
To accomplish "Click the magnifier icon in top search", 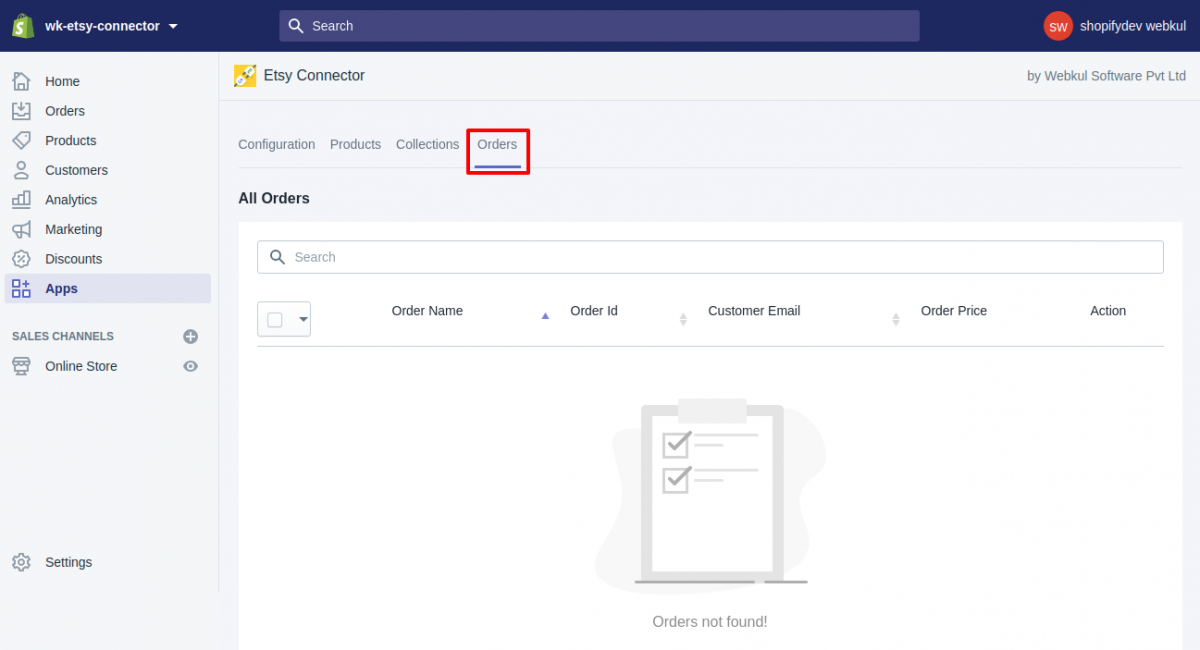I will pyautogui.click(x=296, y=26).
